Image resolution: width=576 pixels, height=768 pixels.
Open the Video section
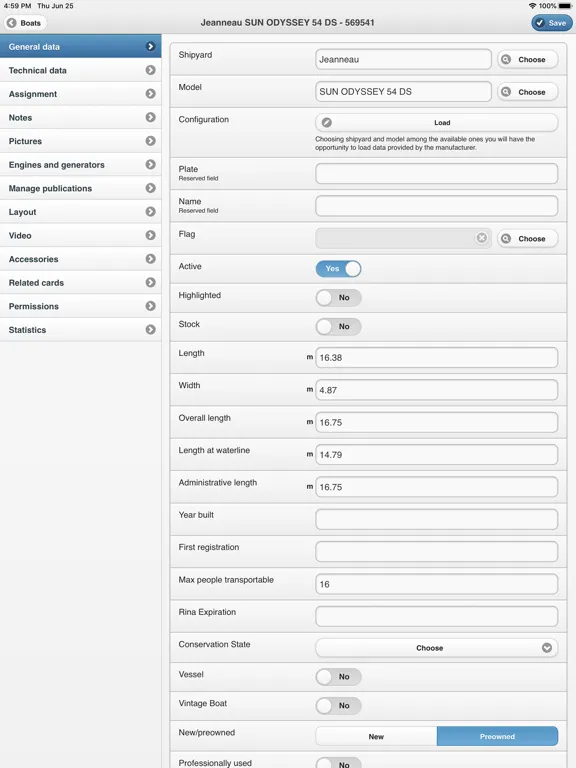pos(80,235)
